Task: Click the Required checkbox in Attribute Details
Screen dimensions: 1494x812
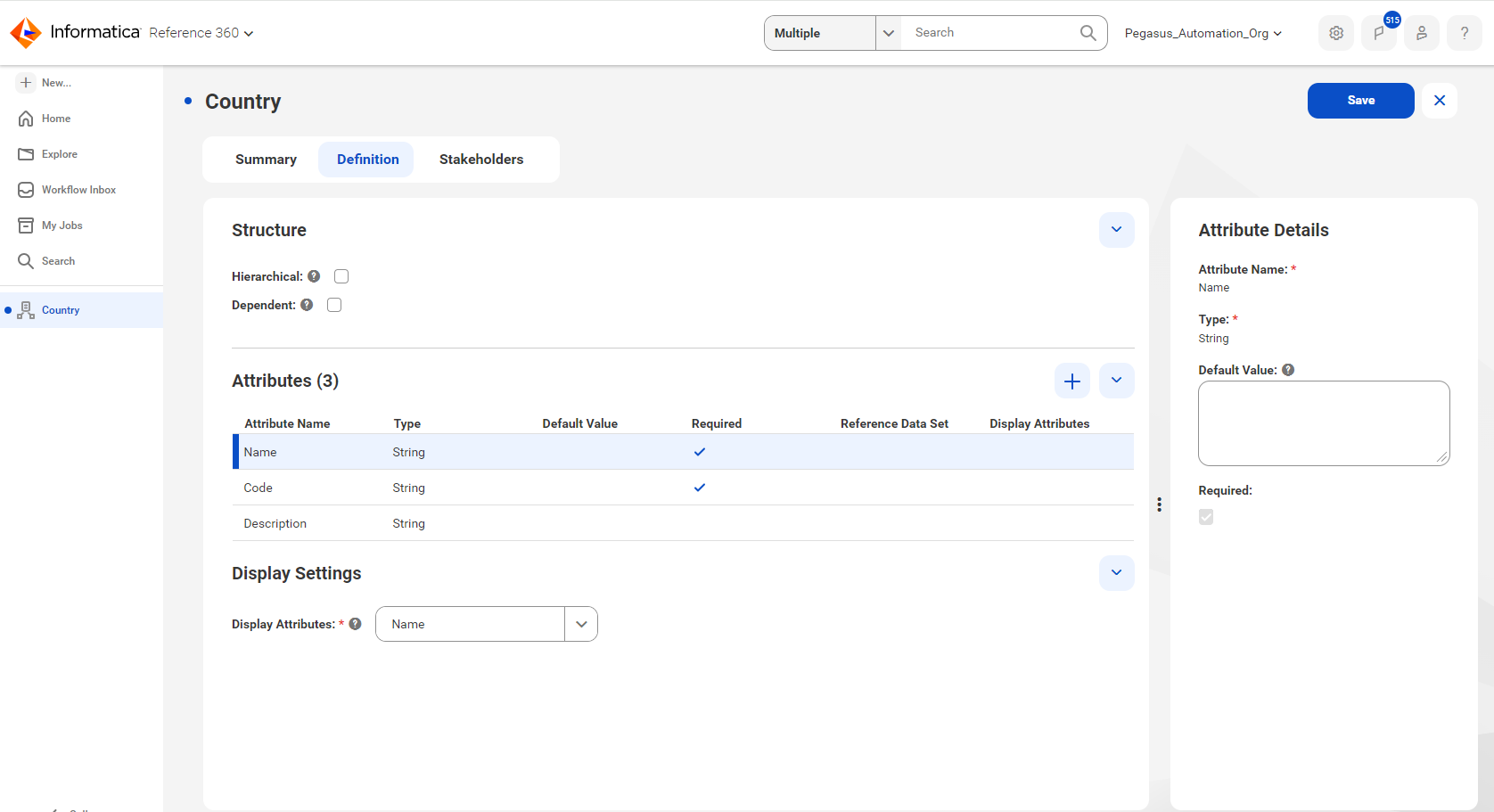Action: (x=1206, y=517)
